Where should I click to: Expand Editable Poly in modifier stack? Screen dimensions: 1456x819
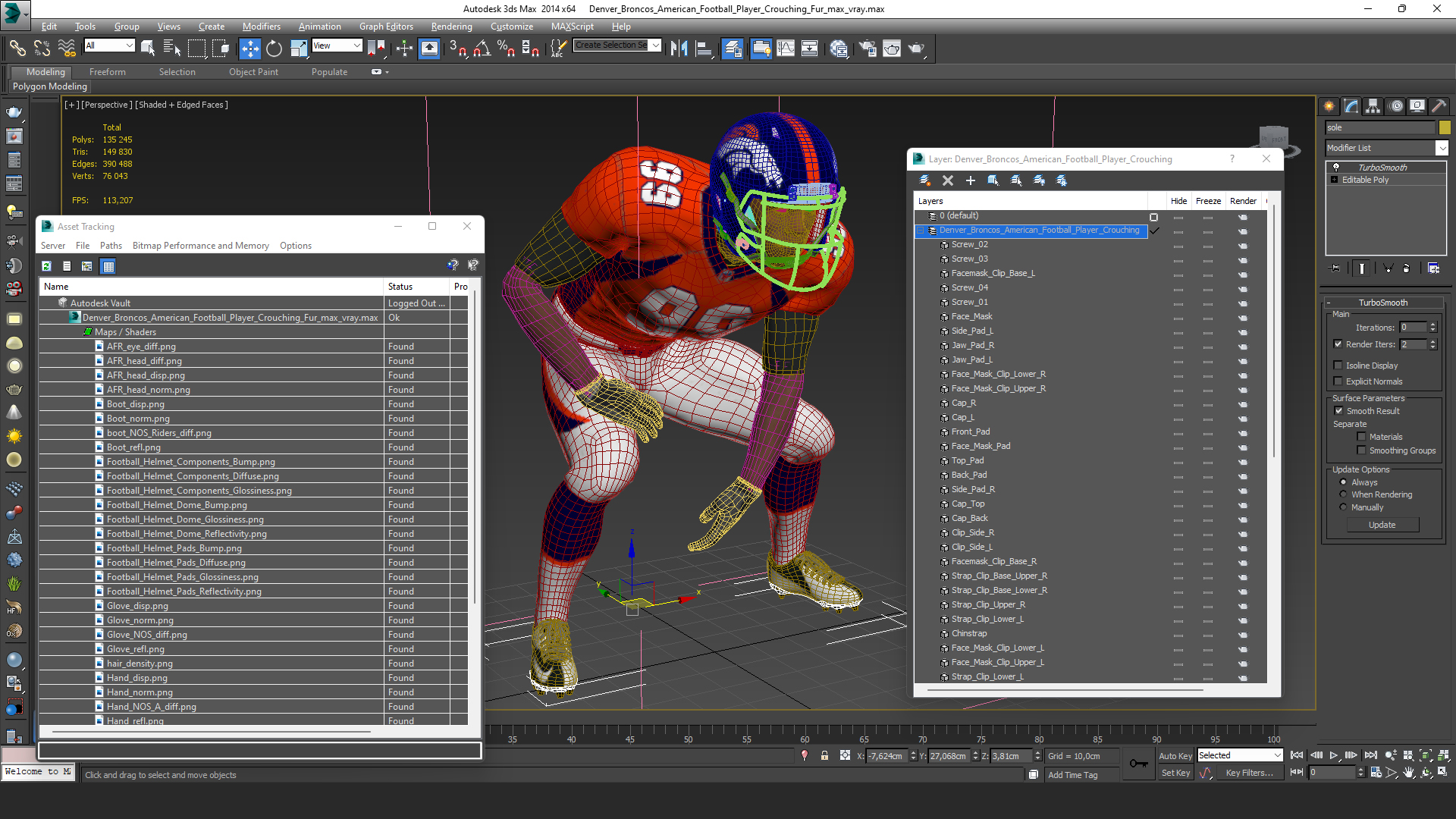pyautogui.click(x=1334, y=180)
